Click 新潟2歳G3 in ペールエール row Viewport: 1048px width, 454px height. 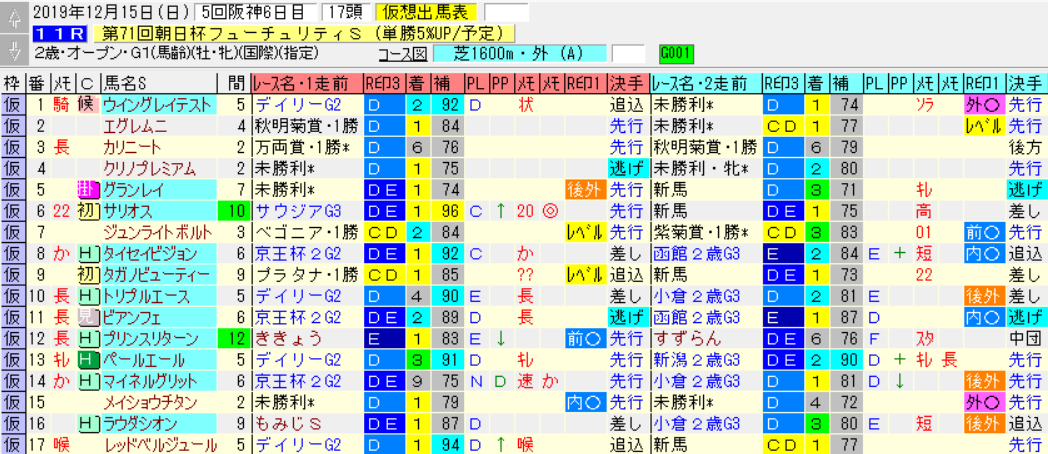(x=706, y=360)
